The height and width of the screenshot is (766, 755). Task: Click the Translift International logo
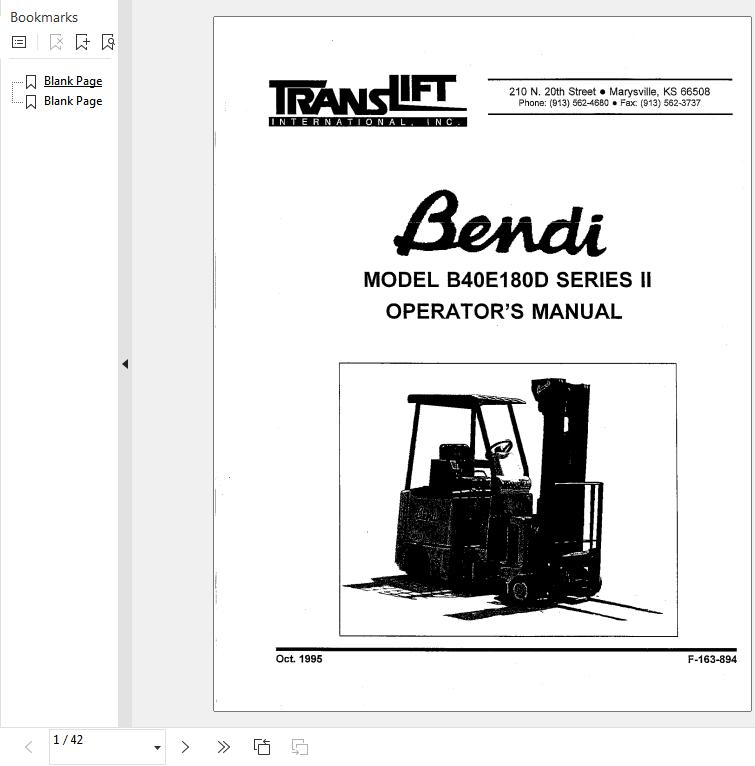click(367, 101)
